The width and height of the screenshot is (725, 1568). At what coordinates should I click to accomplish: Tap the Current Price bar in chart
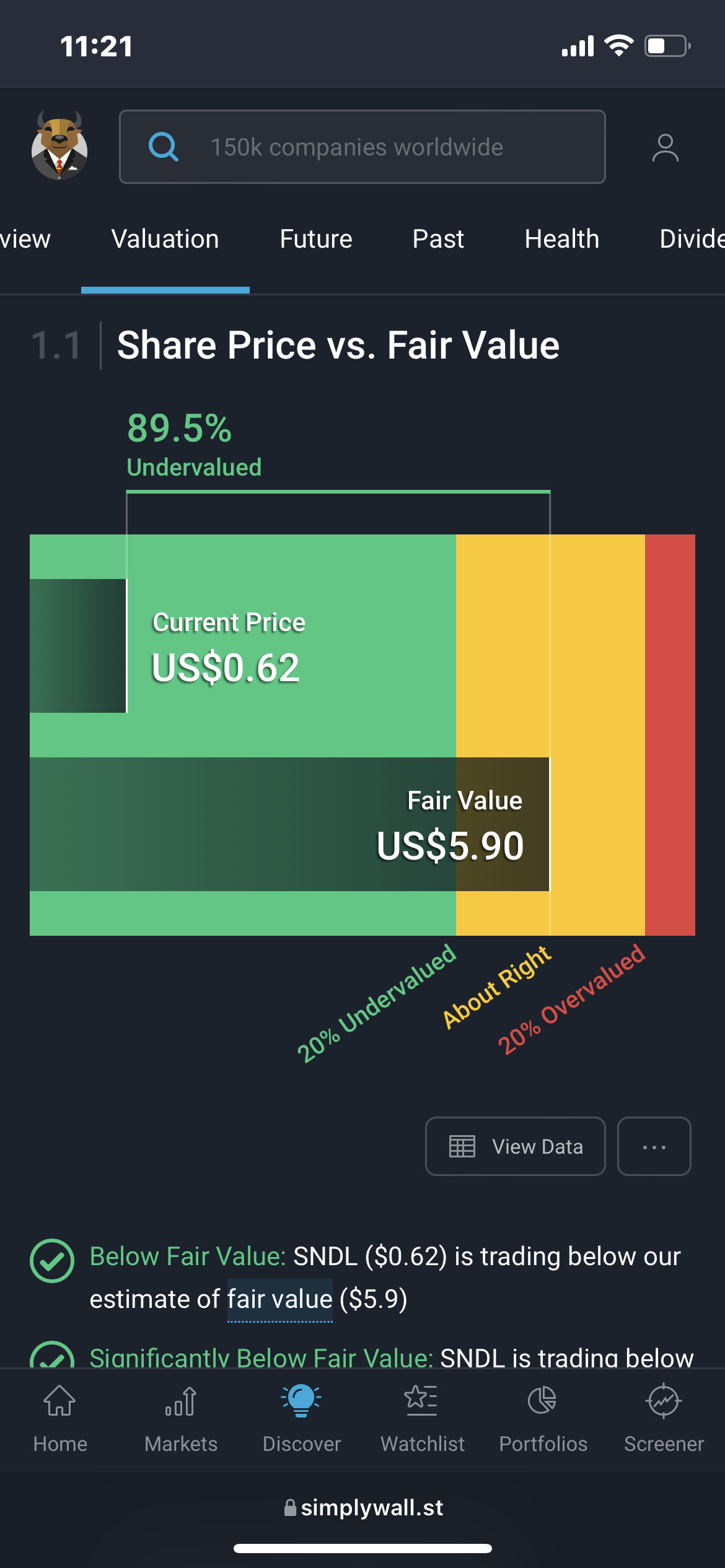(78, 645)
